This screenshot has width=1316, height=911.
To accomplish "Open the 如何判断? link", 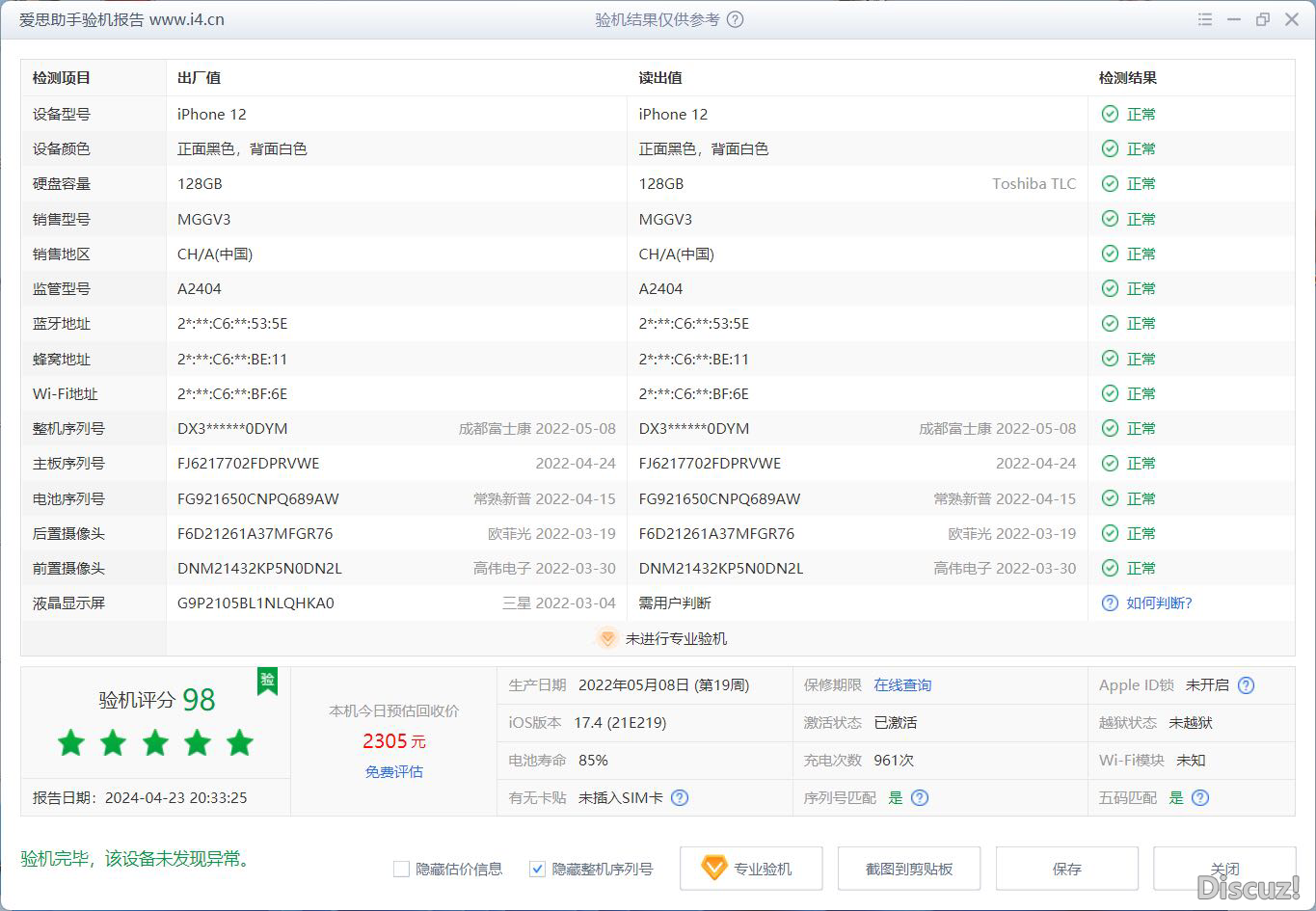I will 1159,603.
